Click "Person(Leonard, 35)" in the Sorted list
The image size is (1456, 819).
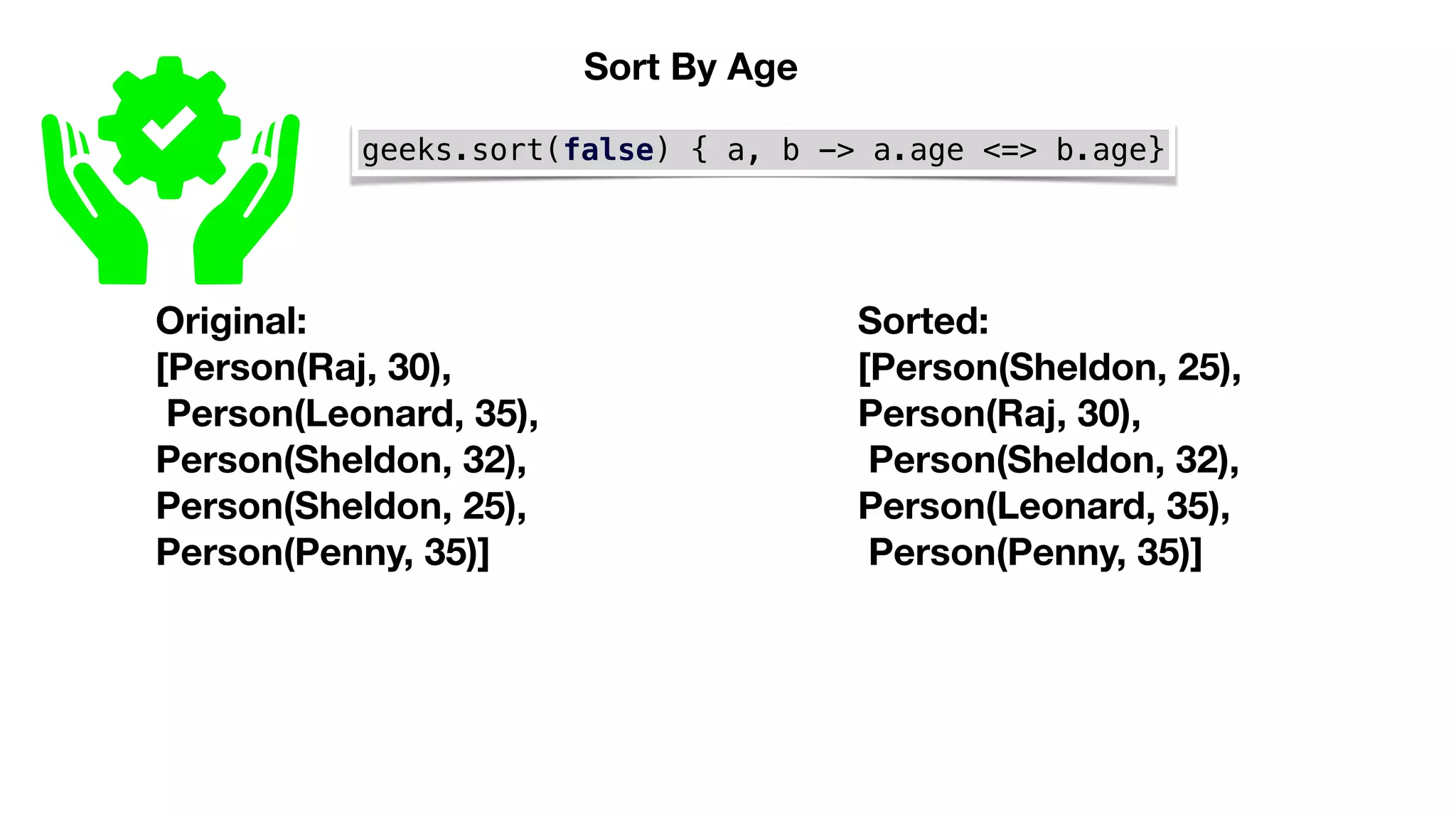click(1044, 507)
